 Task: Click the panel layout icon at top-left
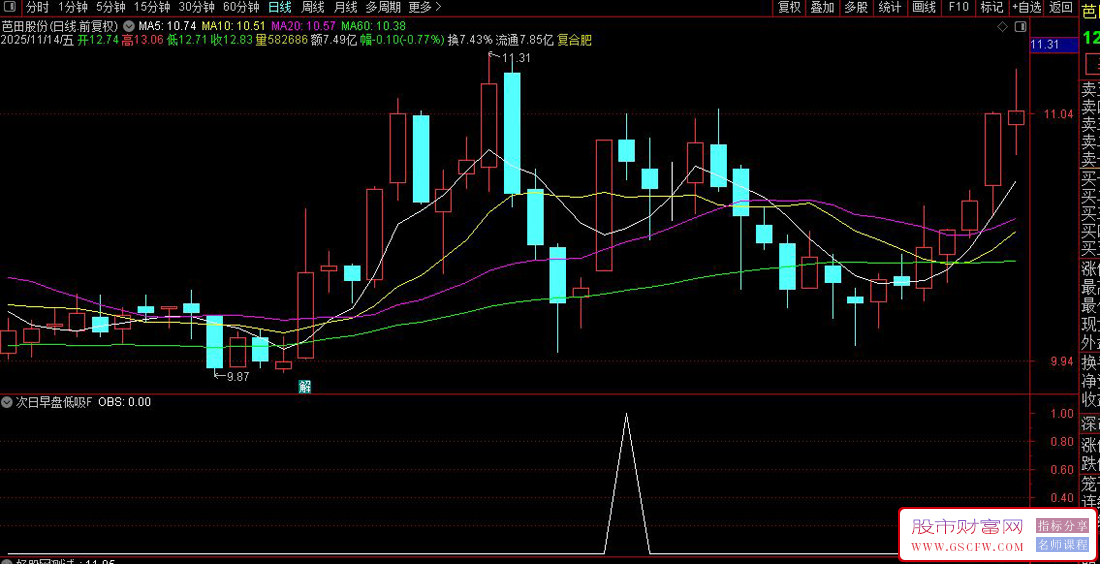click(13, 7)
